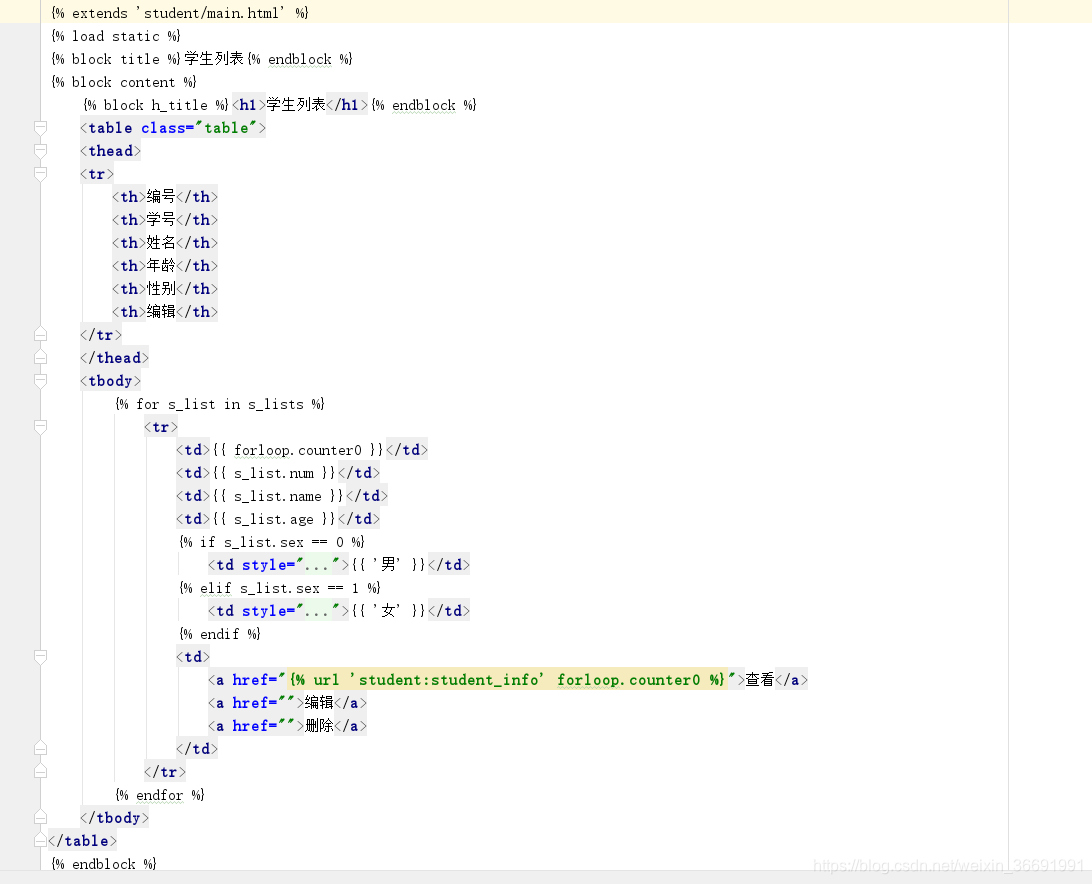Click the th 姓名 header cell line

[x=165, y=242]
